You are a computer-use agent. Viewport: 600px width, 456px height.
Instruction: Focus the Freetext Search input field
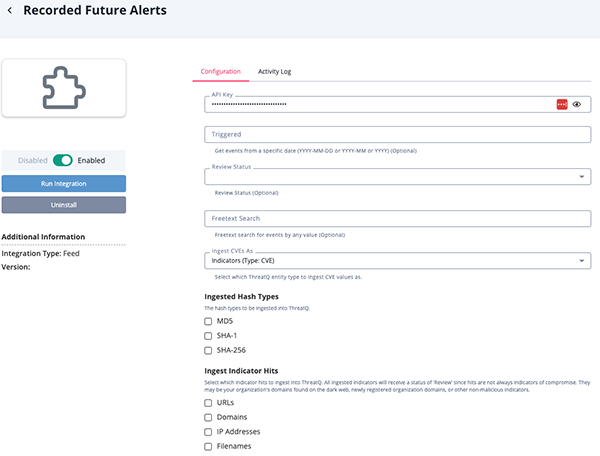pos(397,218)
